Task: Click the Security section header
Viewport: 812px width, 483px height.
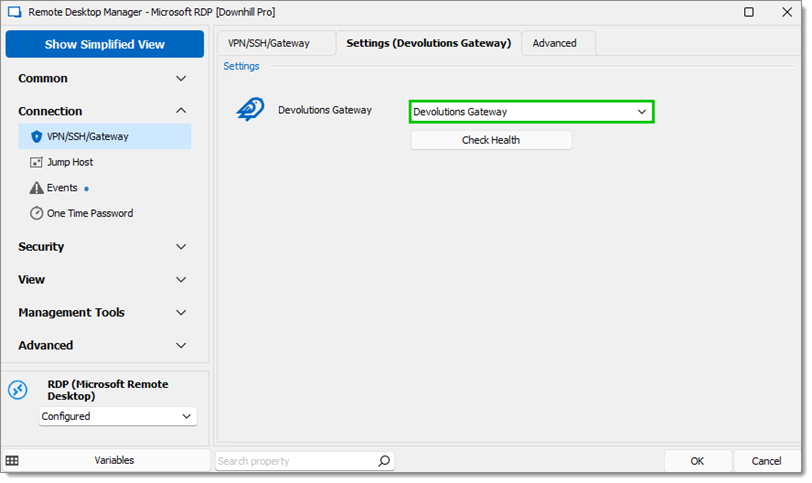Action: point(41,247)
